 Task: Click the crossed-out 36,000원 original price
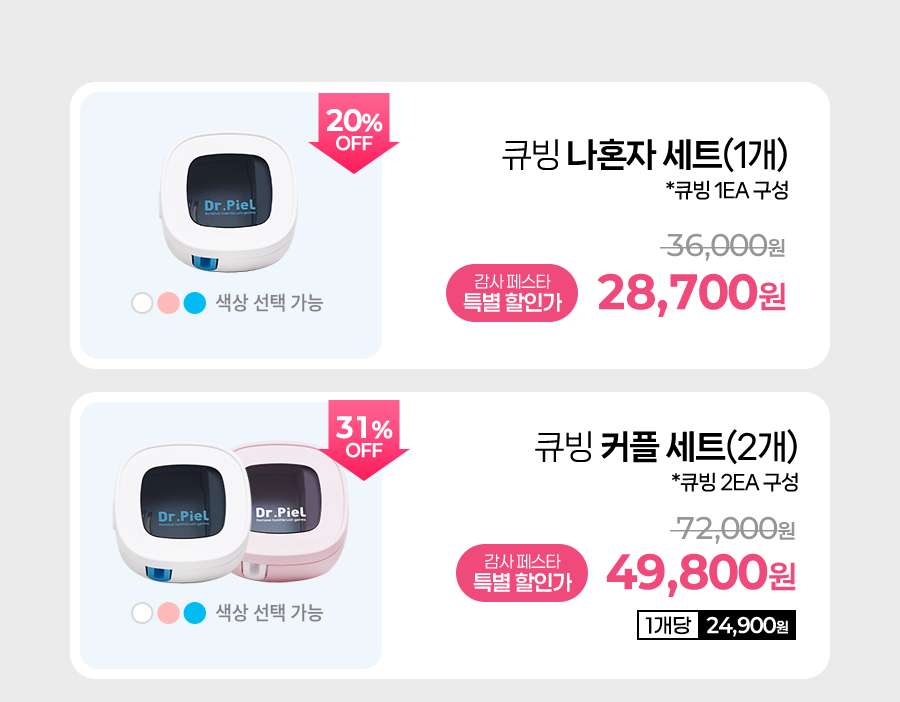click(723, 246)
